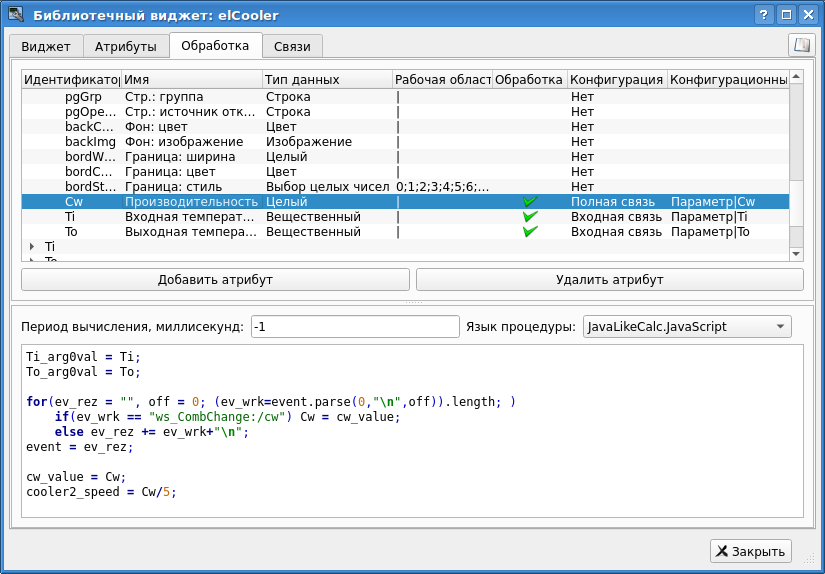Open the Связи tab
The height and width of the screenshot is (574, 825).
click(x=292, y=46)
